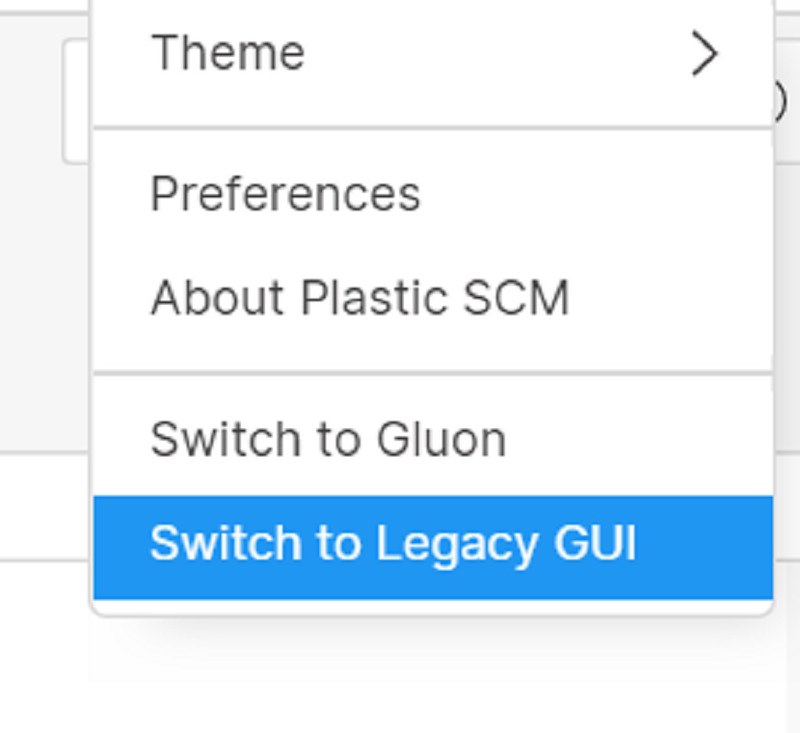
Task: Click the partially hidden box behind the menu
Action: coord(76,100)
